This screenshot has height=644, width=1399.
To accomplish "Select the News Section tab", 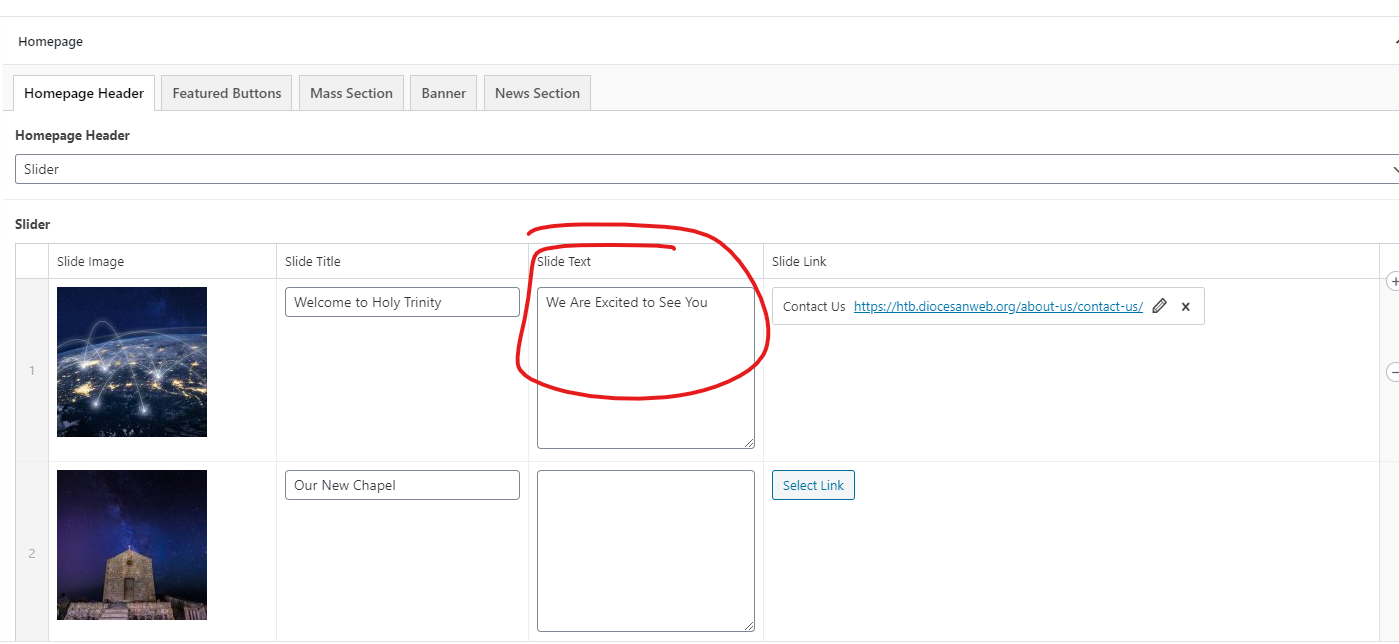I will click(x=537, y=93).
